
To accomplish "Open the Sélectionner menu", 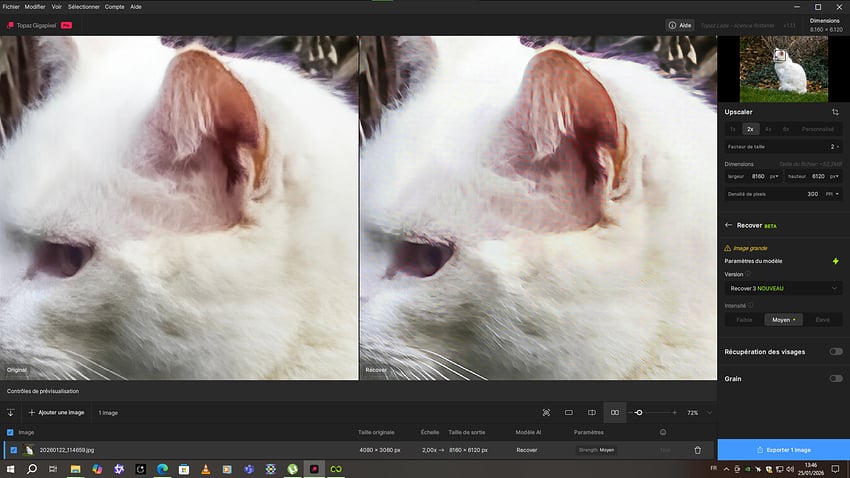I will [82, 6].
